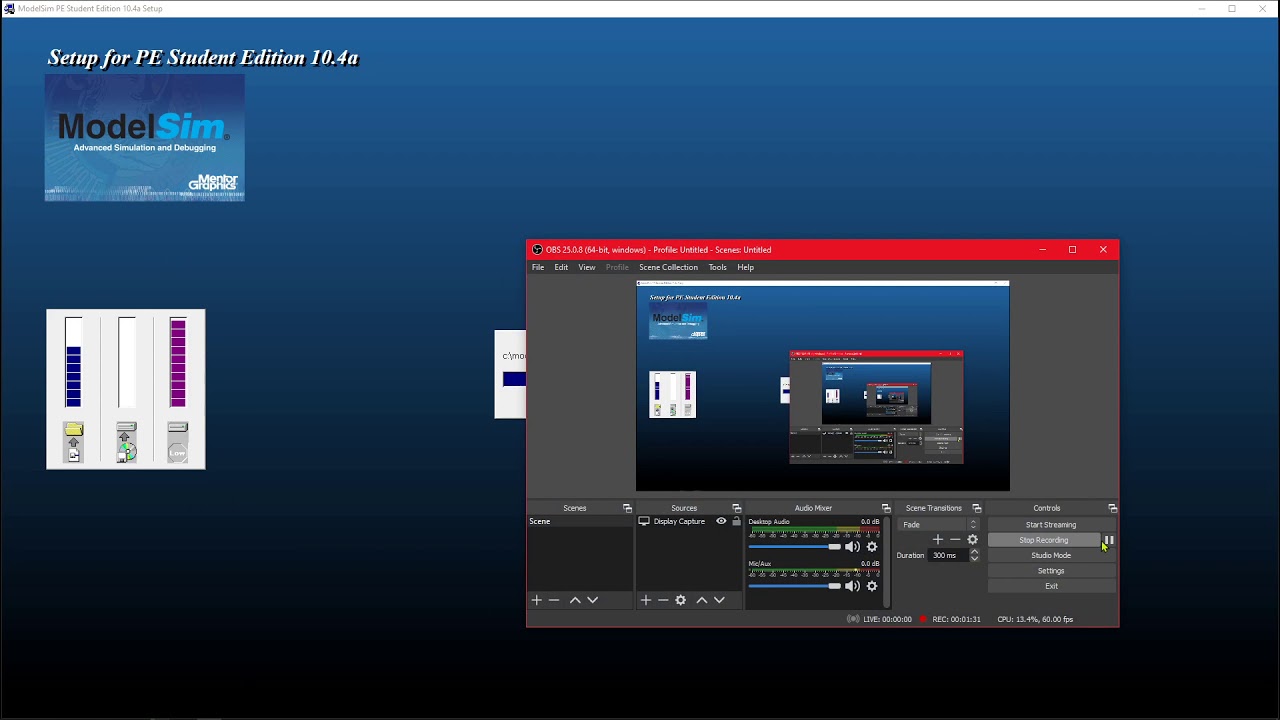Open the Tools menu in OBS
The height and width of the screenshot is (720, 1280).
click(718, 267)
